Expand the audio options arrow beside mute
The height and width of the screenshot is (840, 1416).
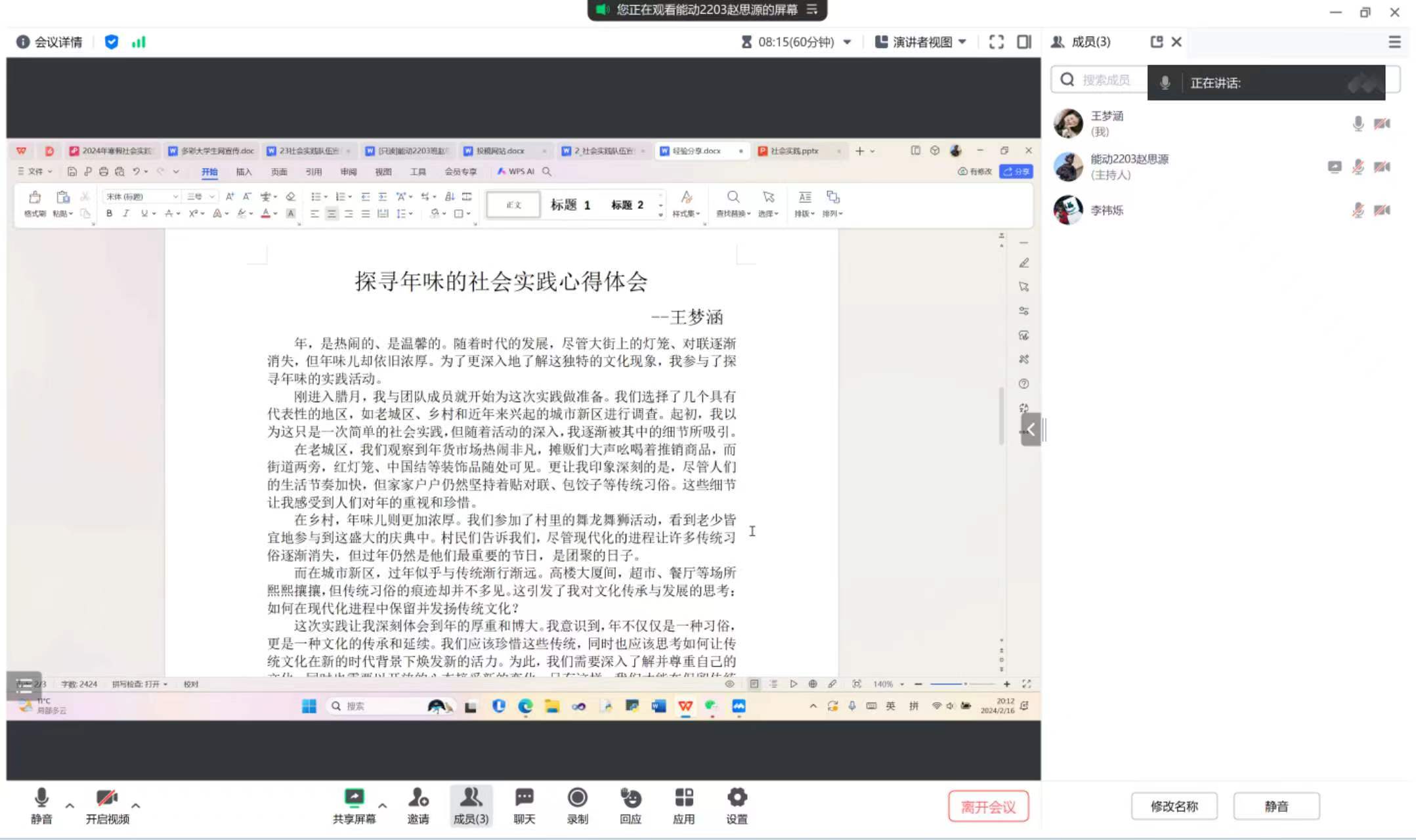tap(70, 805)
